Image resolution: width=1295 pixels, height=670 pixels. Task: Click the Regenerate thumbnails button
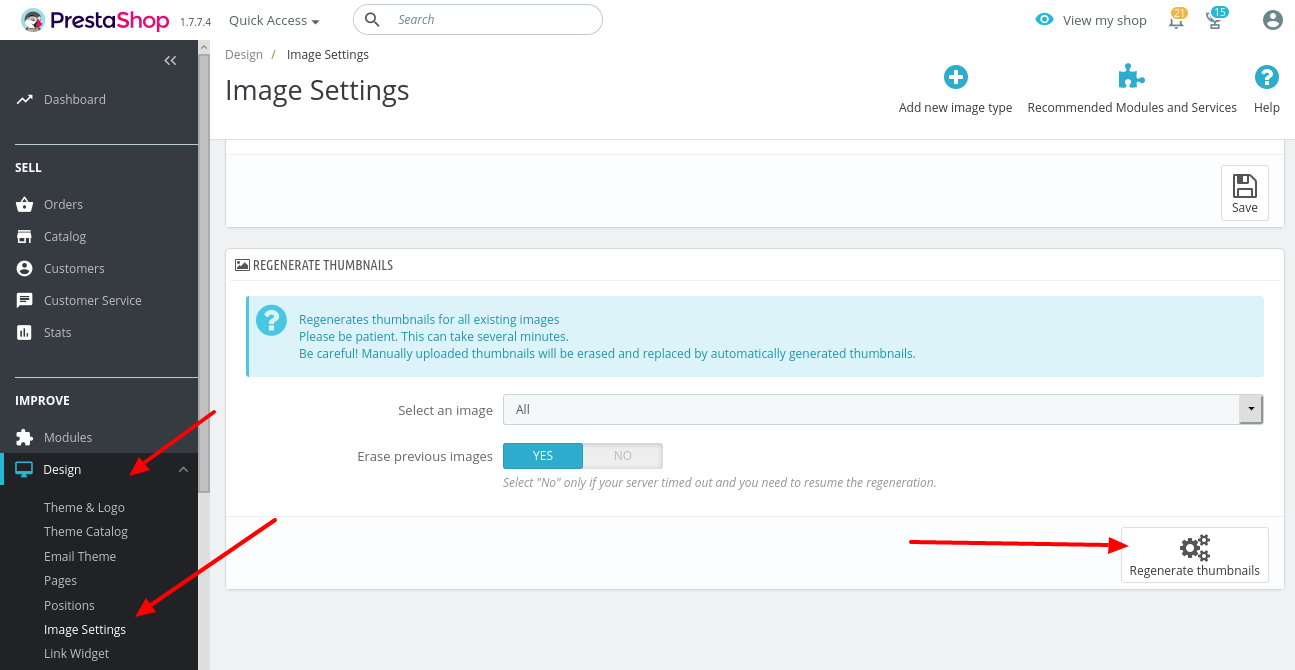tap(1195, 555)
